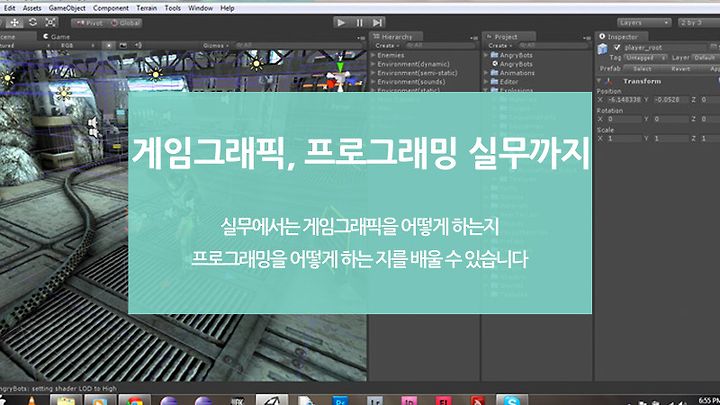The height and width of the screenshot is (405, 720).
Task: Select the Move tool in toolbar
Action: pyautogui.click(x=15, y=22)
